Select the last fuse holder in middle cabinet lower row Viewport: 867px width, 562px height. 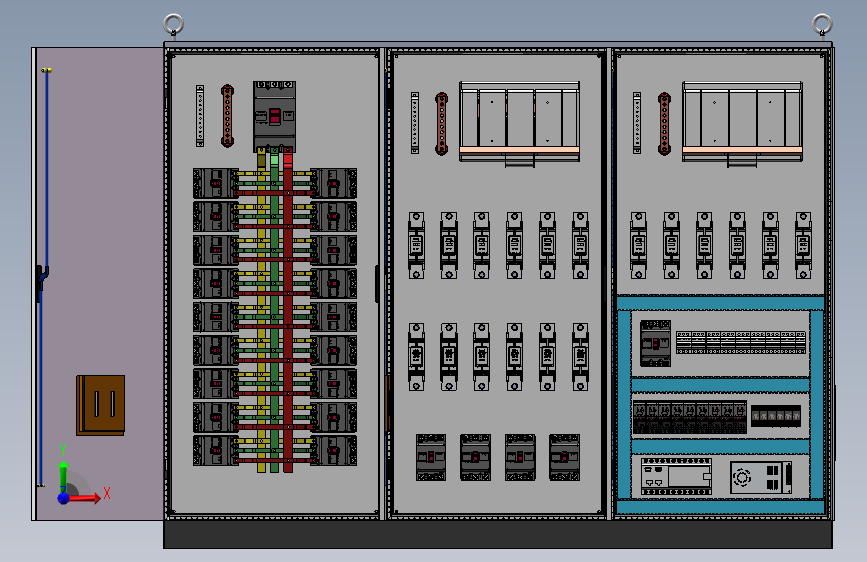581,357
